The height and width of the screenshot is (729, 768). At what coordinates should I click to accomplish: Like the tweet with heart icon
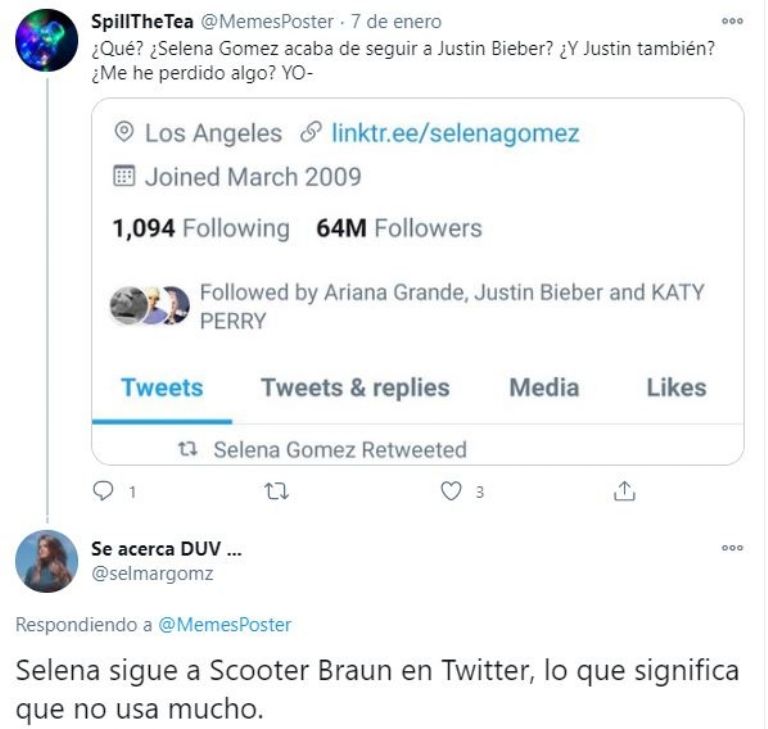(452, 491)
